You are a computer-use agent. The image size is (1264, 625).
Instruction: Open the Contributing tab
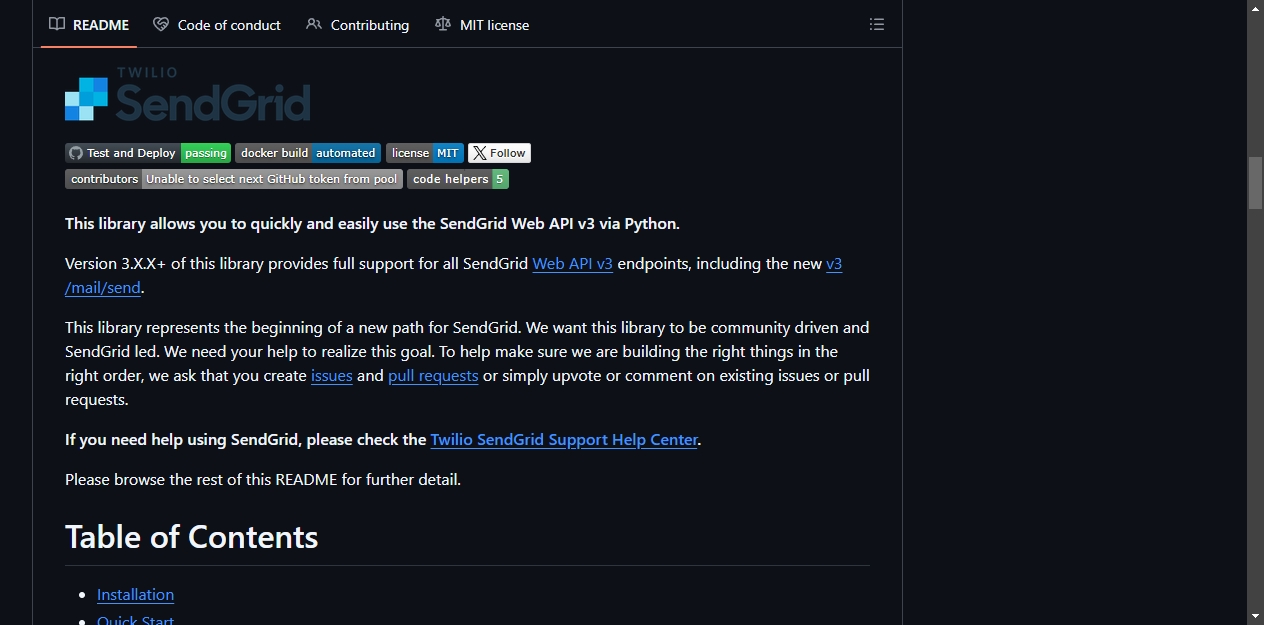[357, 24]
